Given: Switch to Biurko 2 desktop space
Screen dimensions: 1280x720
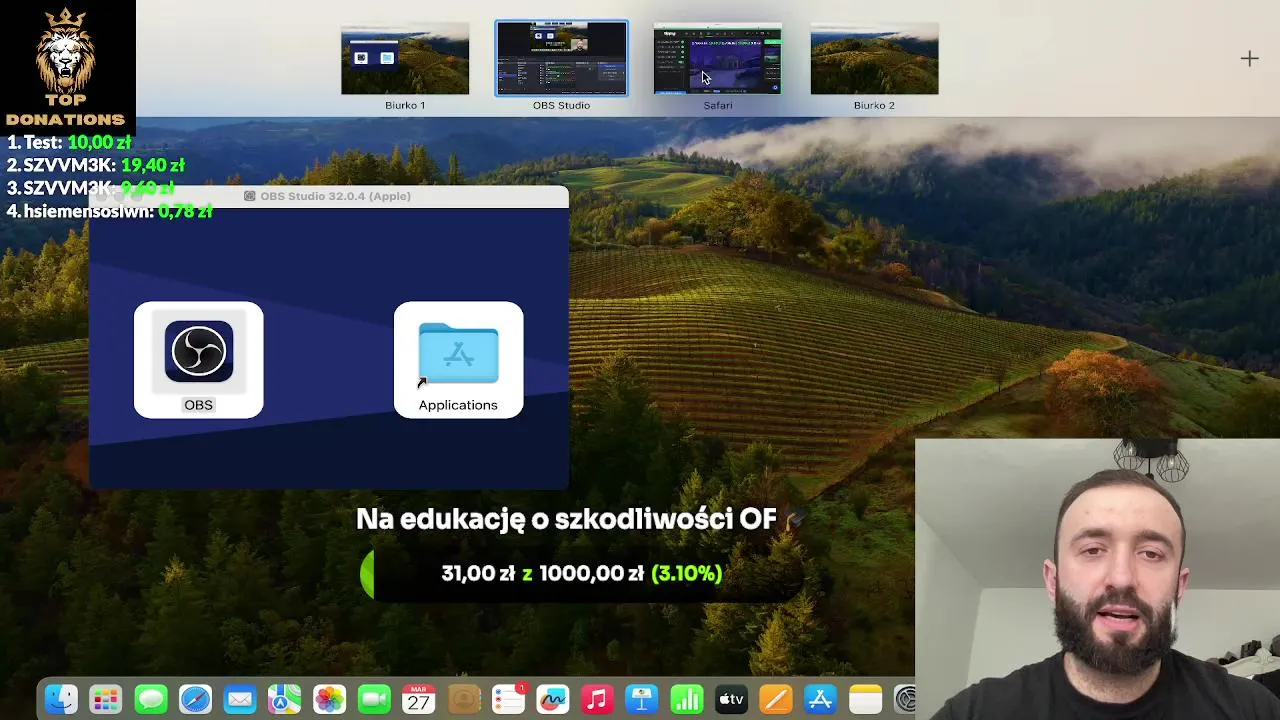Looking at the screenshot, I should pyautogui.click(x=874, y=59).
